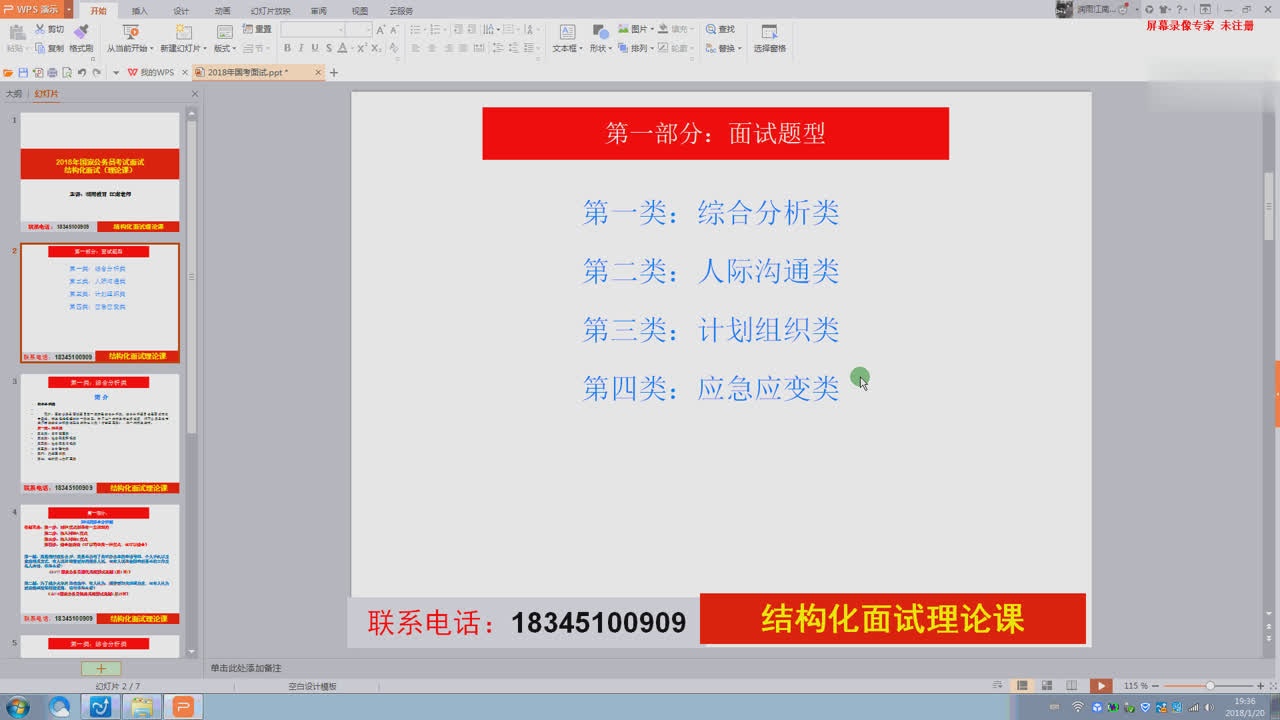Click the zoom in plus icon
This screenshot has width=1280, height=720.
point(1260,685)
